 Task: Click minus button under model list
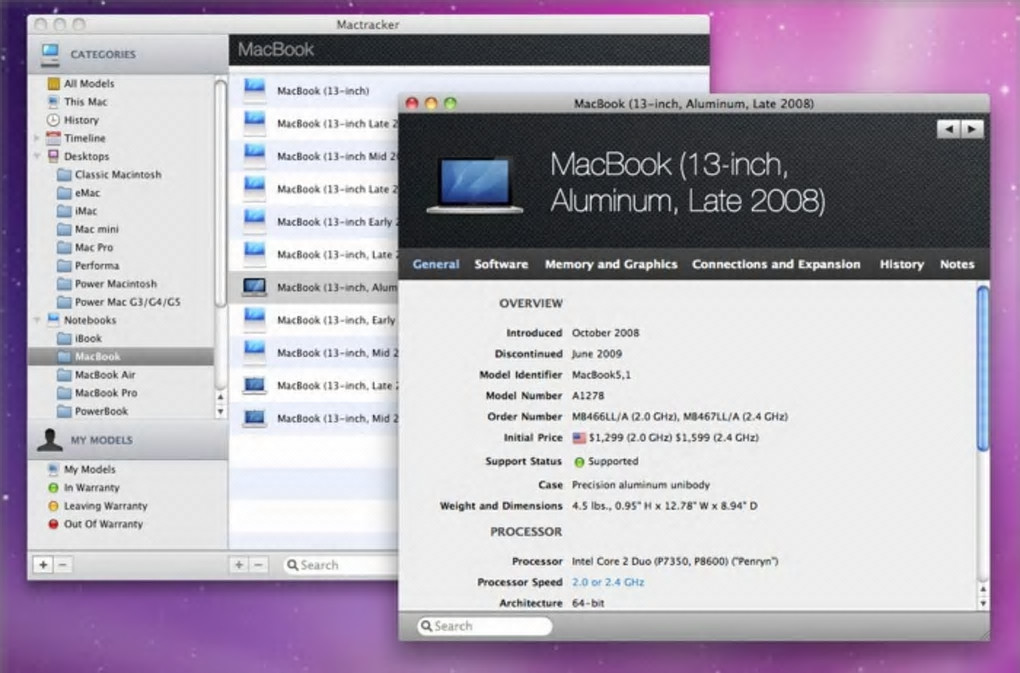[x=258, y=564]
